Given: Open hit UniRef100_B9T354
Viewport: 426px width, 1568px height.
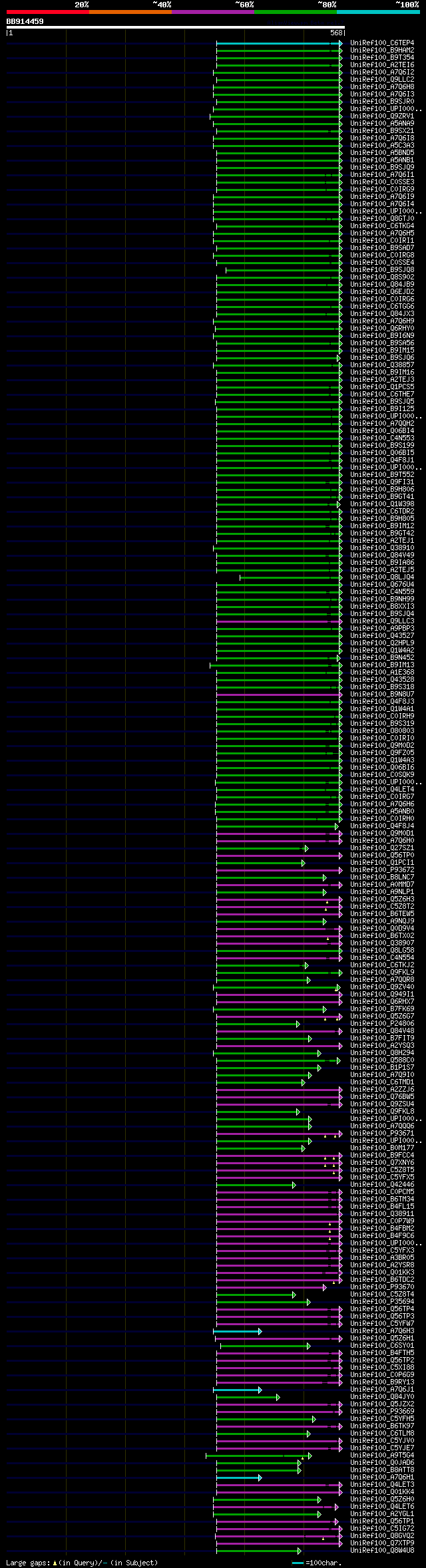Looking at the screenshot, I should pos(382,58).
